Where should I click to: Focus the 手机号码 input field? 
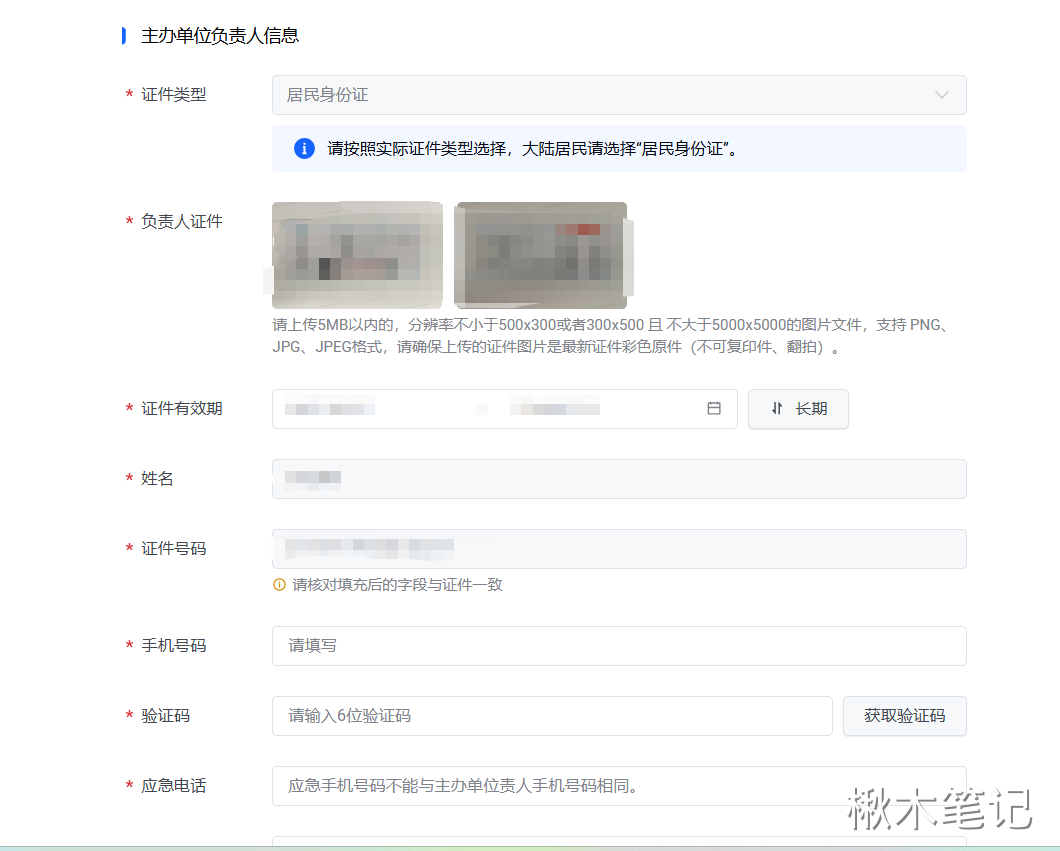[x=619, y=646]
